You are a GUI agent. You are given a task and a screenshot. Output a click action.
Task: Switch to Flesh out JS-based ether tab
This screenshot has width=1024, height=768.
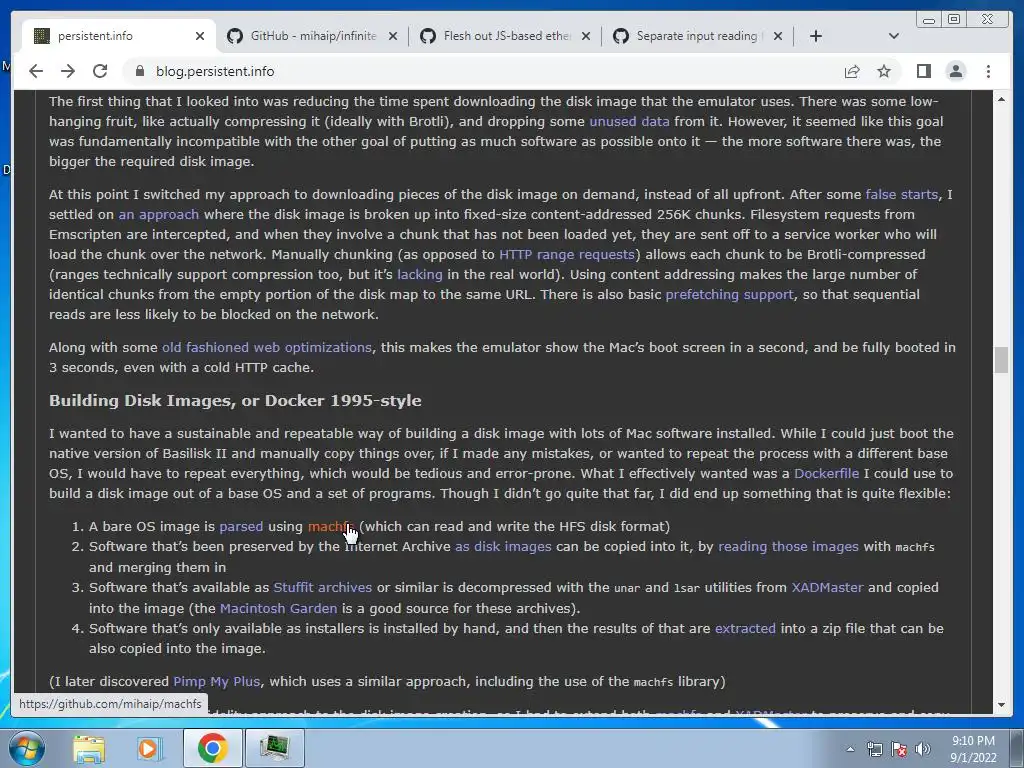coord(506,36)
